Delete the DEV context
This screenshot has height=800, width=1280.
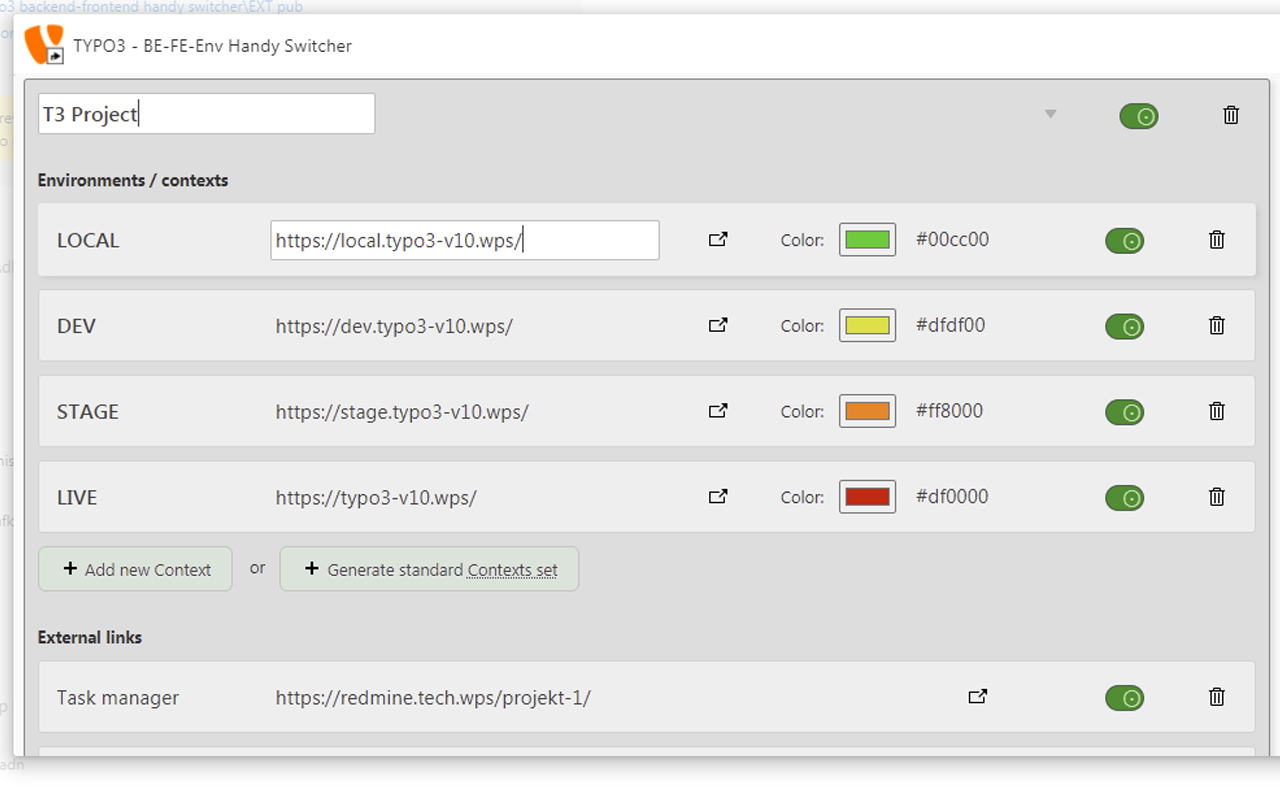click(1217, 325)
